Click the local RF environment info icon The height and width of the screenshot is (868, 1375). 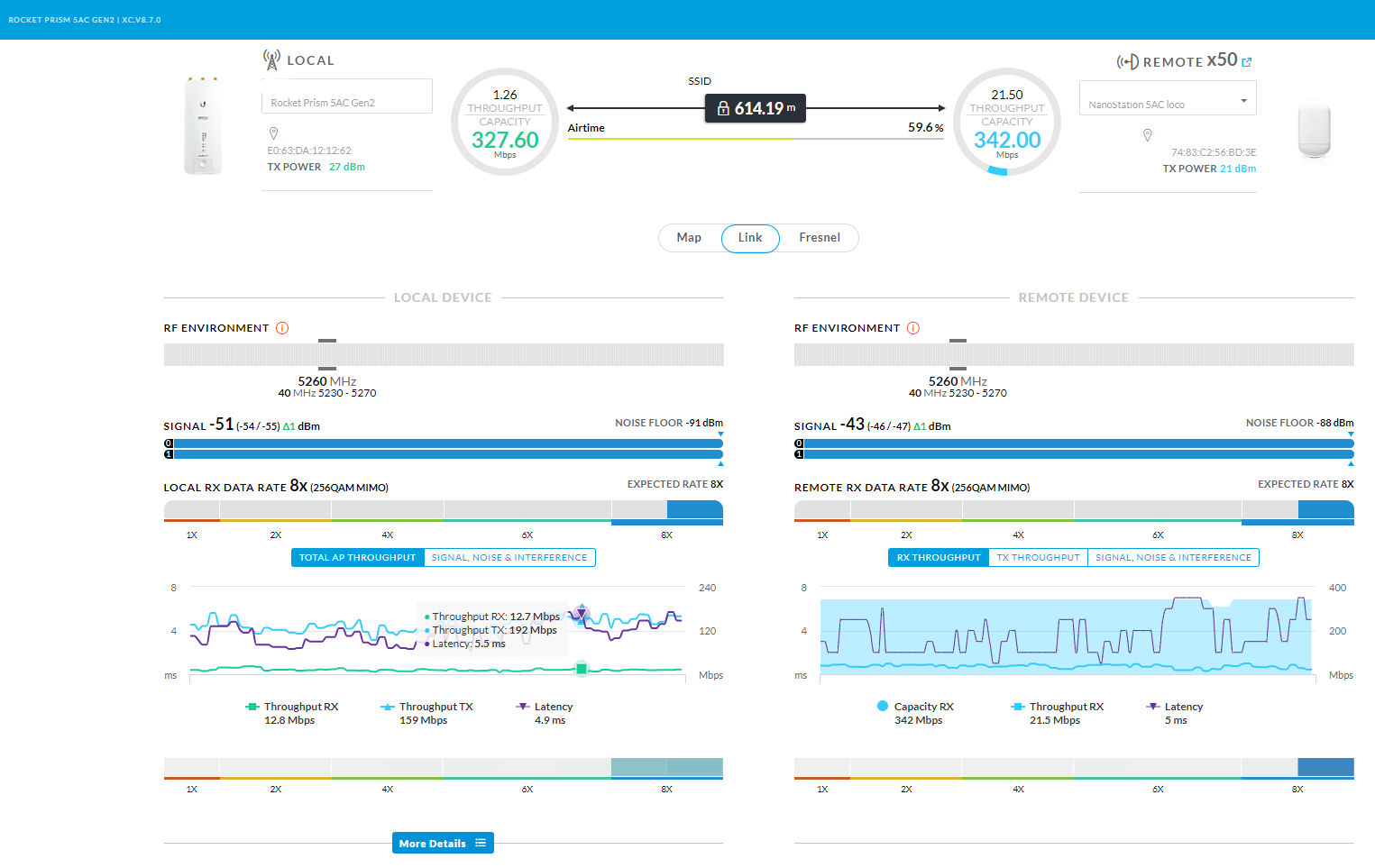pos(282,328)
